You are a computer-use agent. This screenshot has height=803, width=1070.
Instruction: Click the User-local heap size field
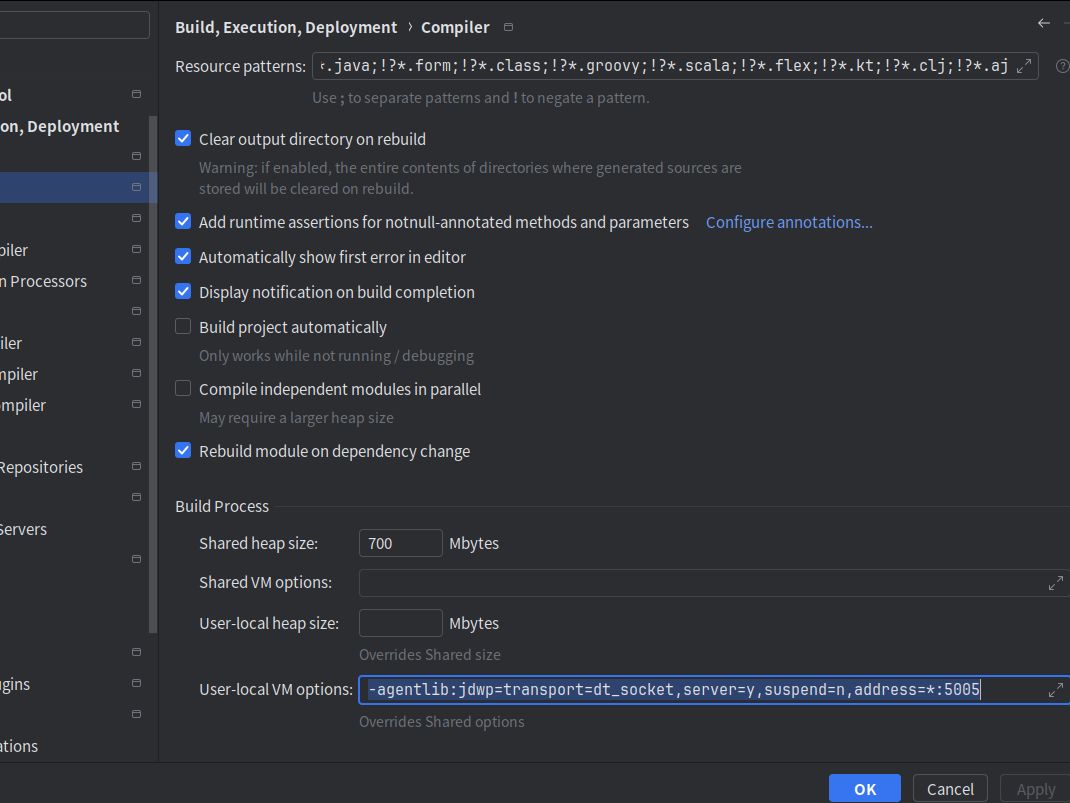tap(400, 623)
